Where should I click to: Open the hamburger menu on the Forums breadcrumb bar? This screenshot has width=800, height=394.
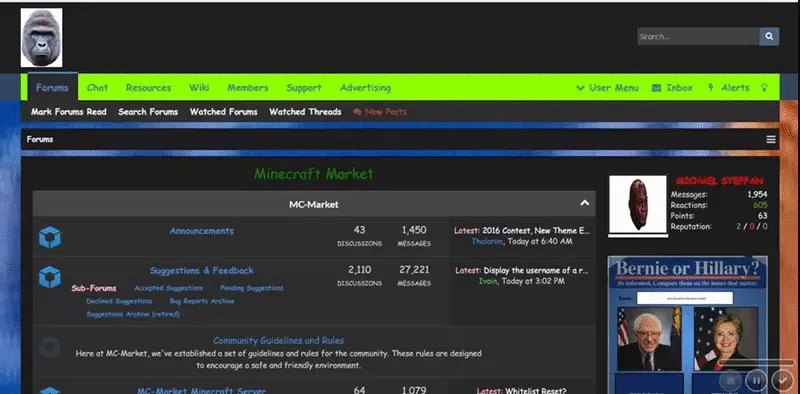[x=771, y=139]
